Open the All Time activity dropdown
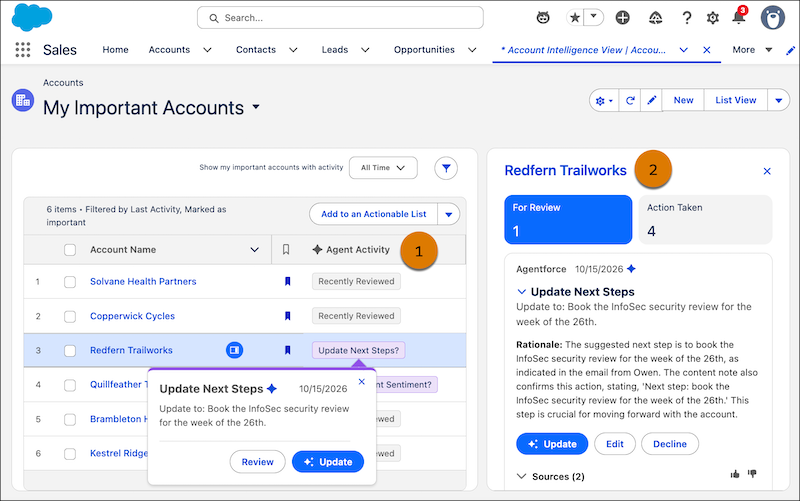Viewport: 800px width, 501px height. click(383, 168)
